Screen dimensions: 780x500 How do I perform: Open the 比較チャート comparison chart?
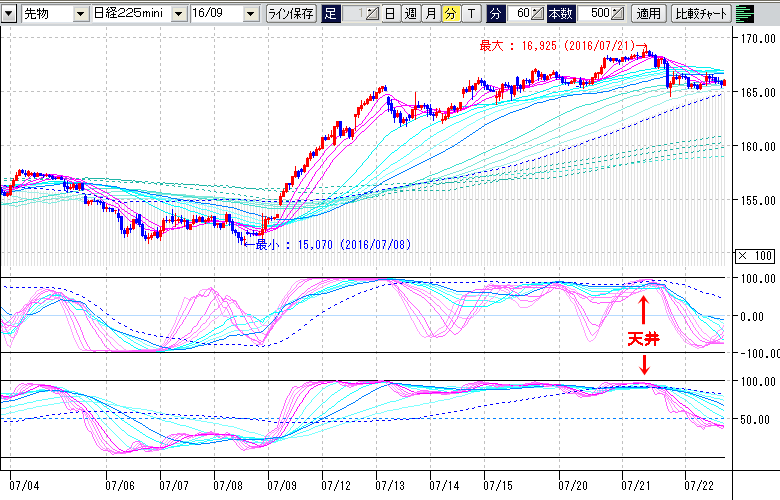700,15
